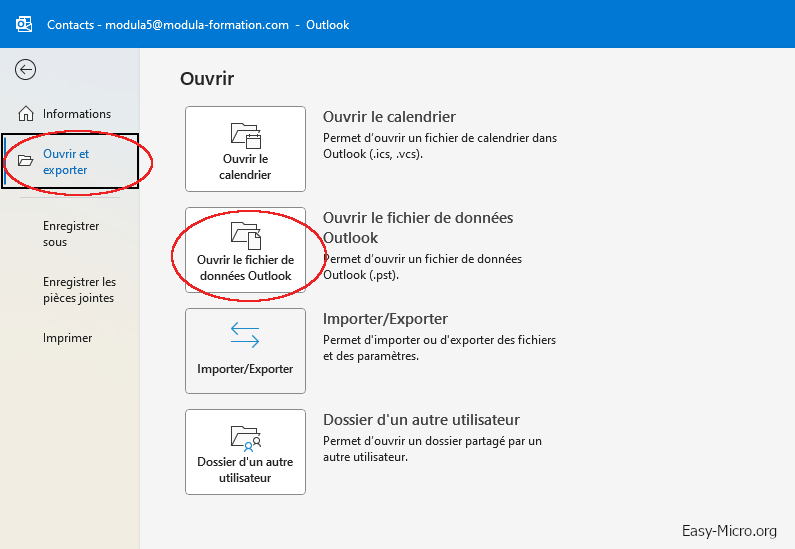Select the Ouvrir et exporter sidebar label
Screen dimensions: 795x549
(66, 162)
